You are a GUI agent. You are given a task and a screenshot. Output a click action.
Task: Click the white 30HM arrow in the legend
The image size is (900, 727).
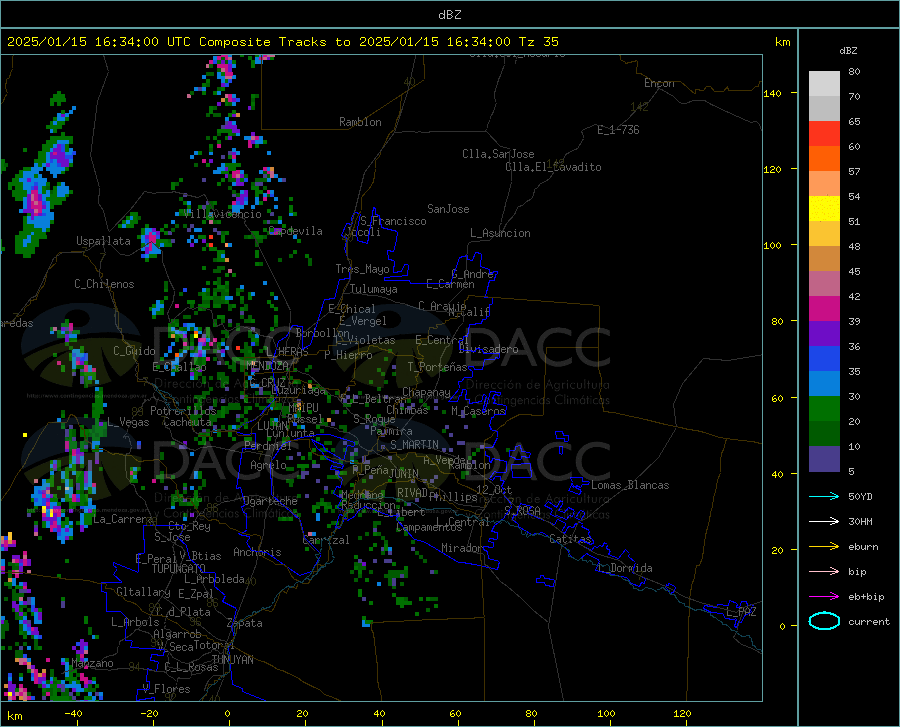(x=824, y=522)
